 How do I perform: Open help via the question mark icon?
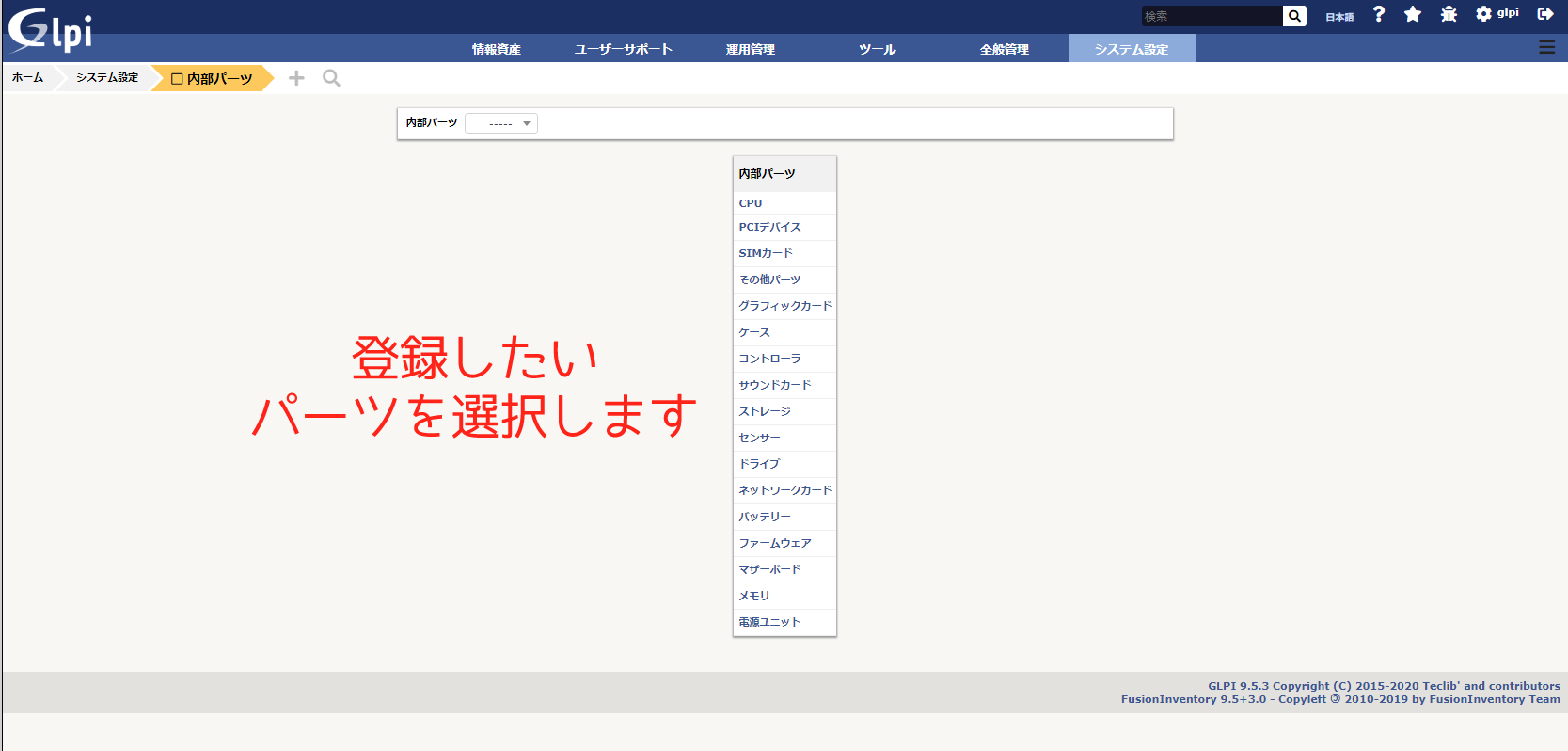tap(1378, 14)
